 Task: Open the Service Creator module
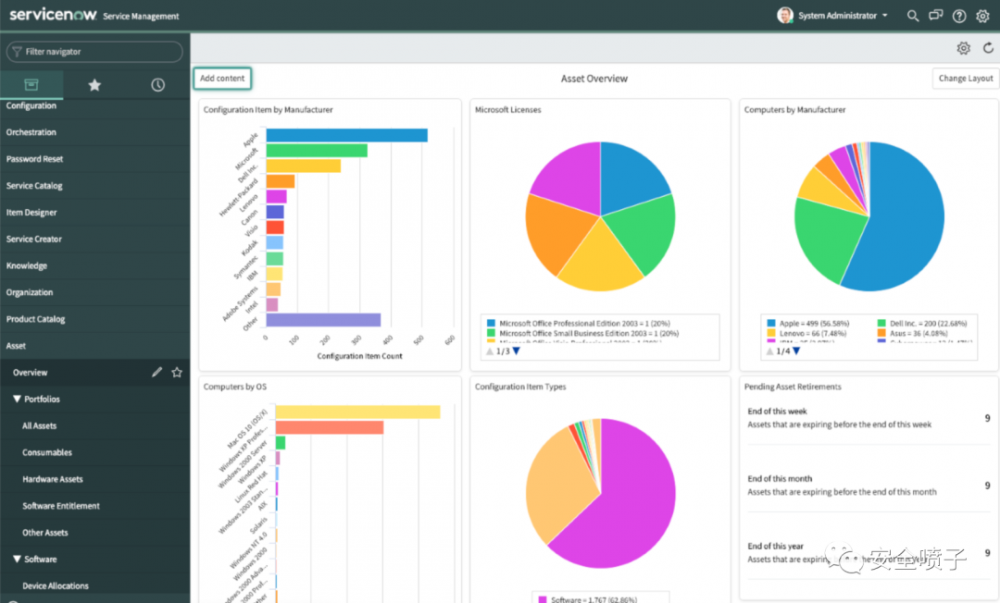tap(34, 240)
